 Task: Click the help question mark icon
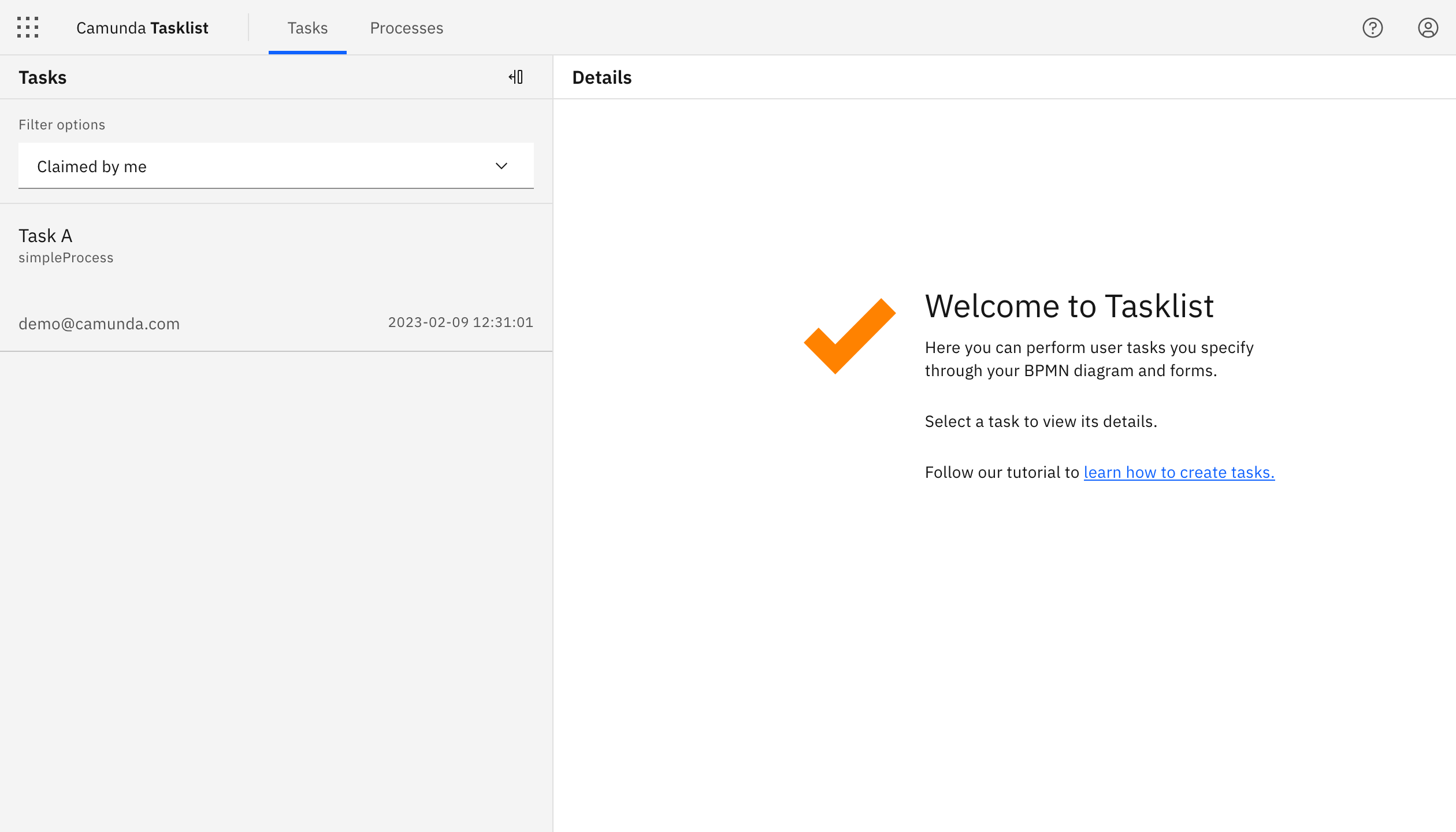pos(1372,27)
